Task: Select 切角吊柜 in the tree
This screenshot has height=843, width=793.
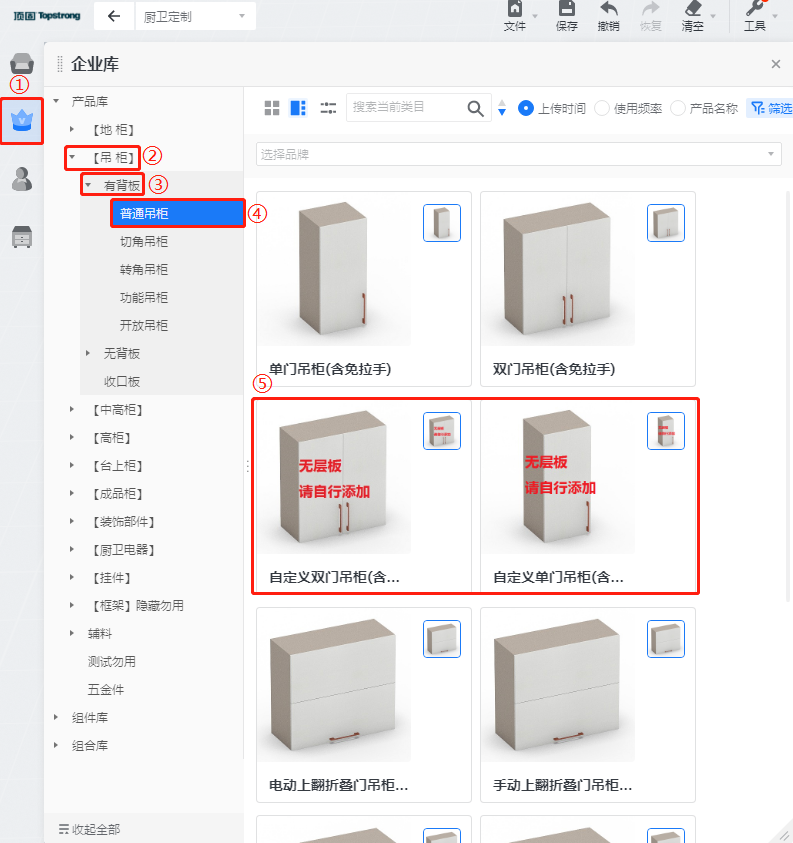Action: coord(144,241)
